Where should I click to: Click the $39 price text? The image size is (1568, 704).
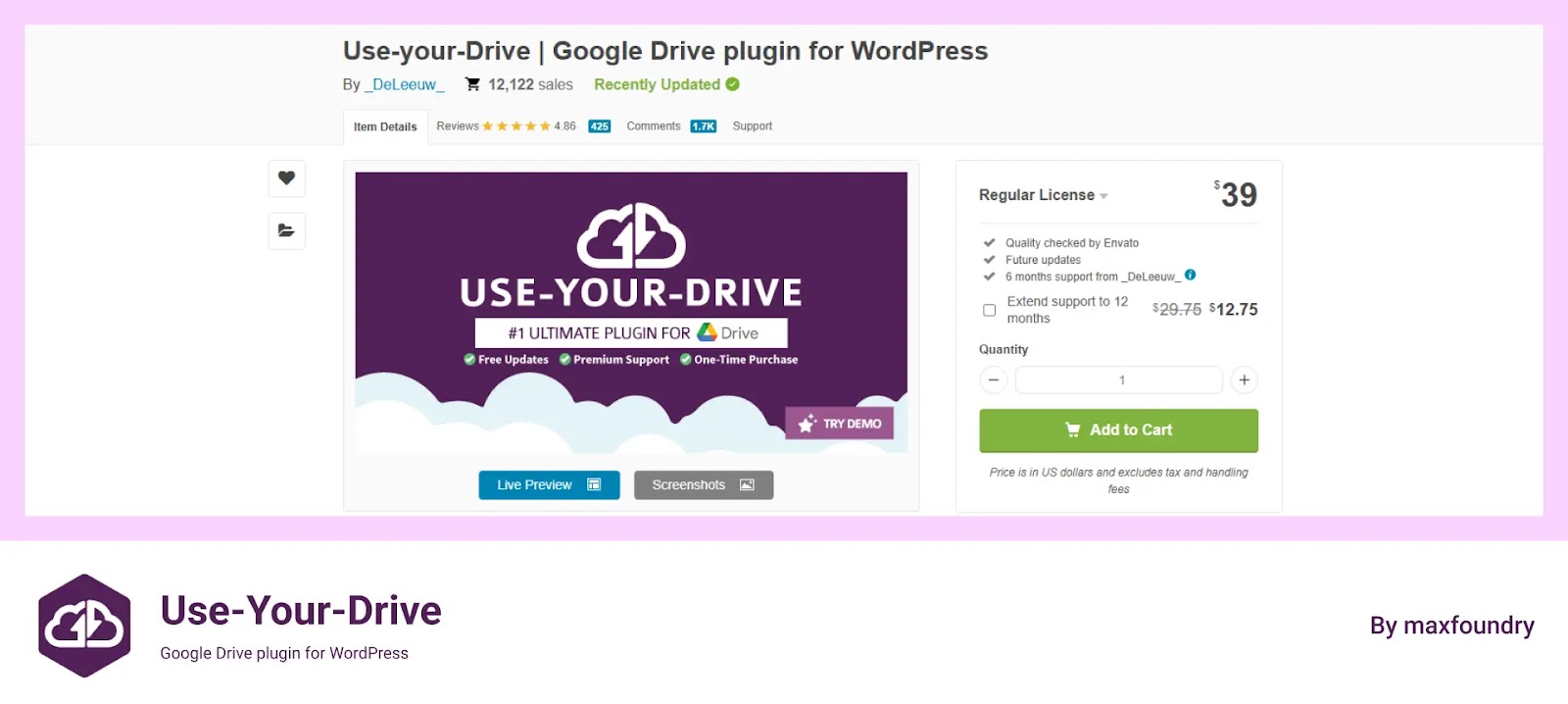(1236, 194)
